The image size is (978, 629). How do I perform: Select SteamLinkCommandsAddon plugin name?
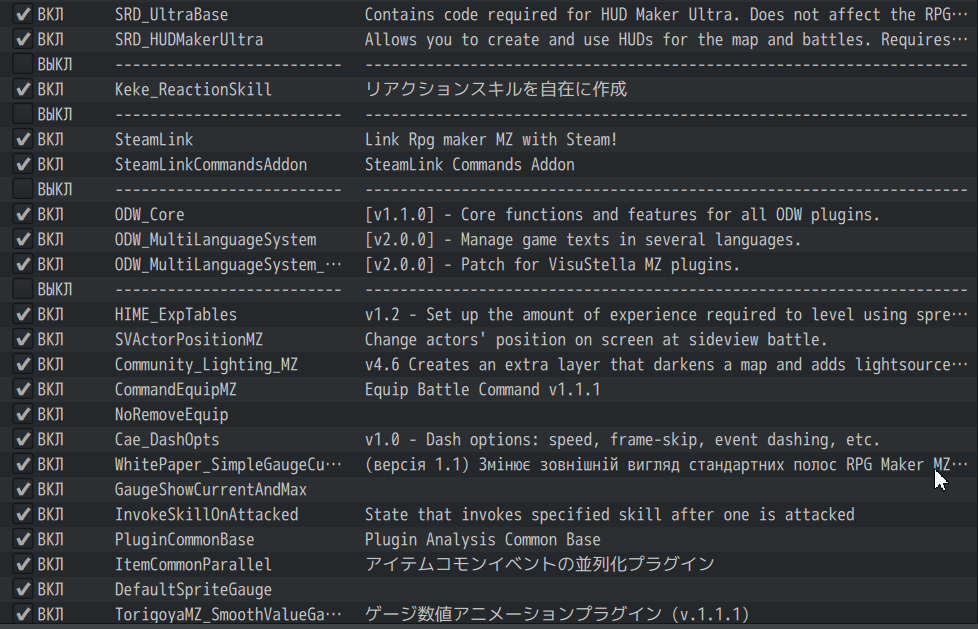point(211,164)
